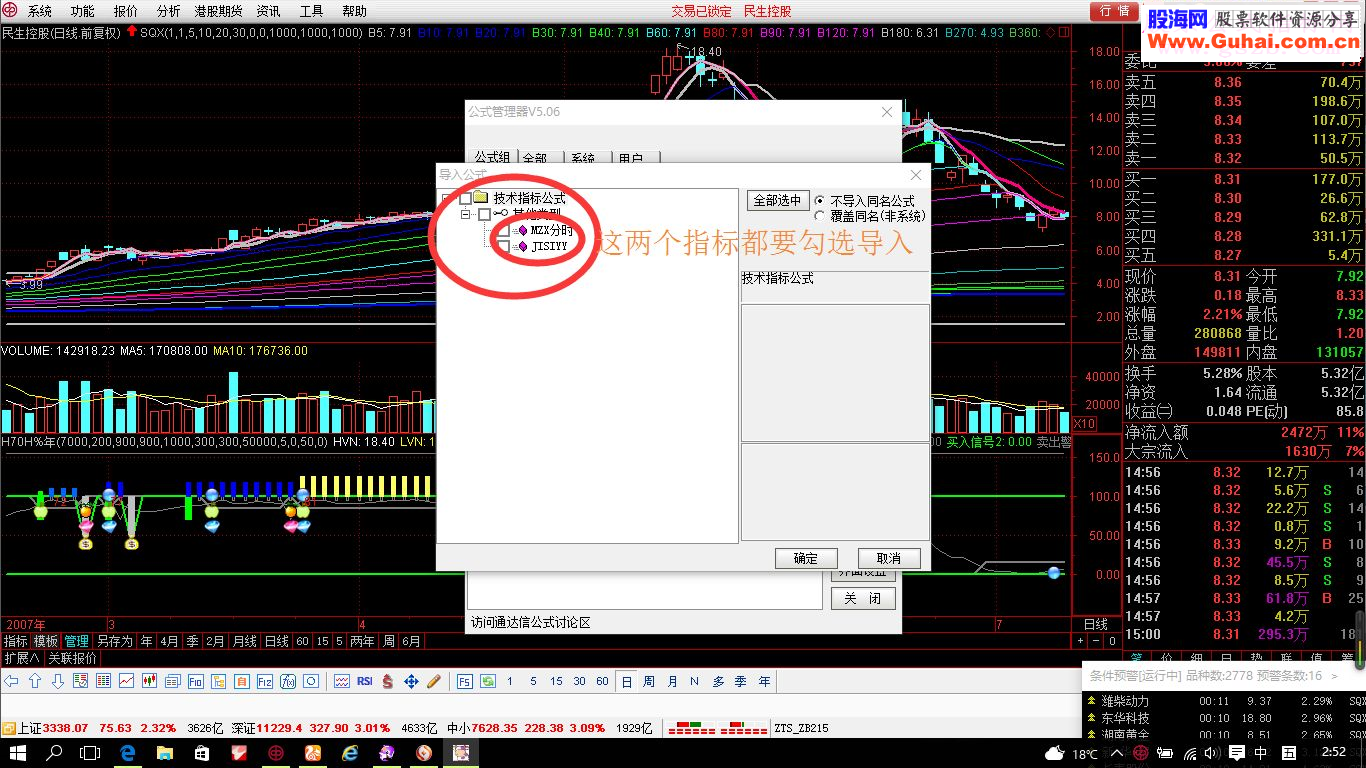Select the 季 period in toolbar
Screen dimensions: 1366x768
741,681
